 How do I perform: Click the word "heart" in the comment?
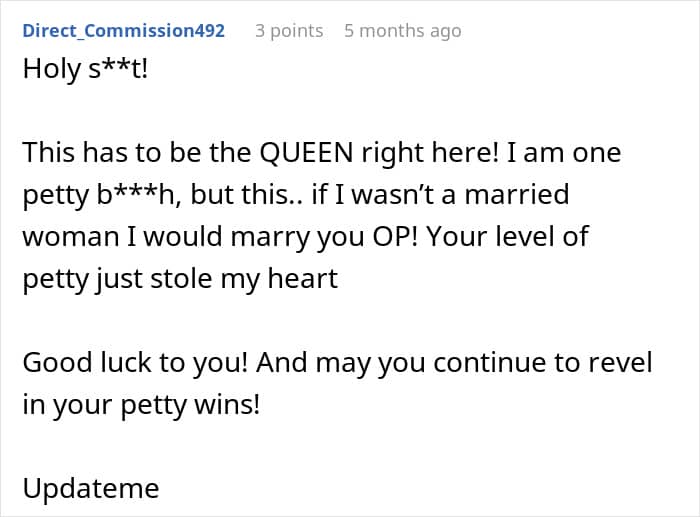(299, 277)
